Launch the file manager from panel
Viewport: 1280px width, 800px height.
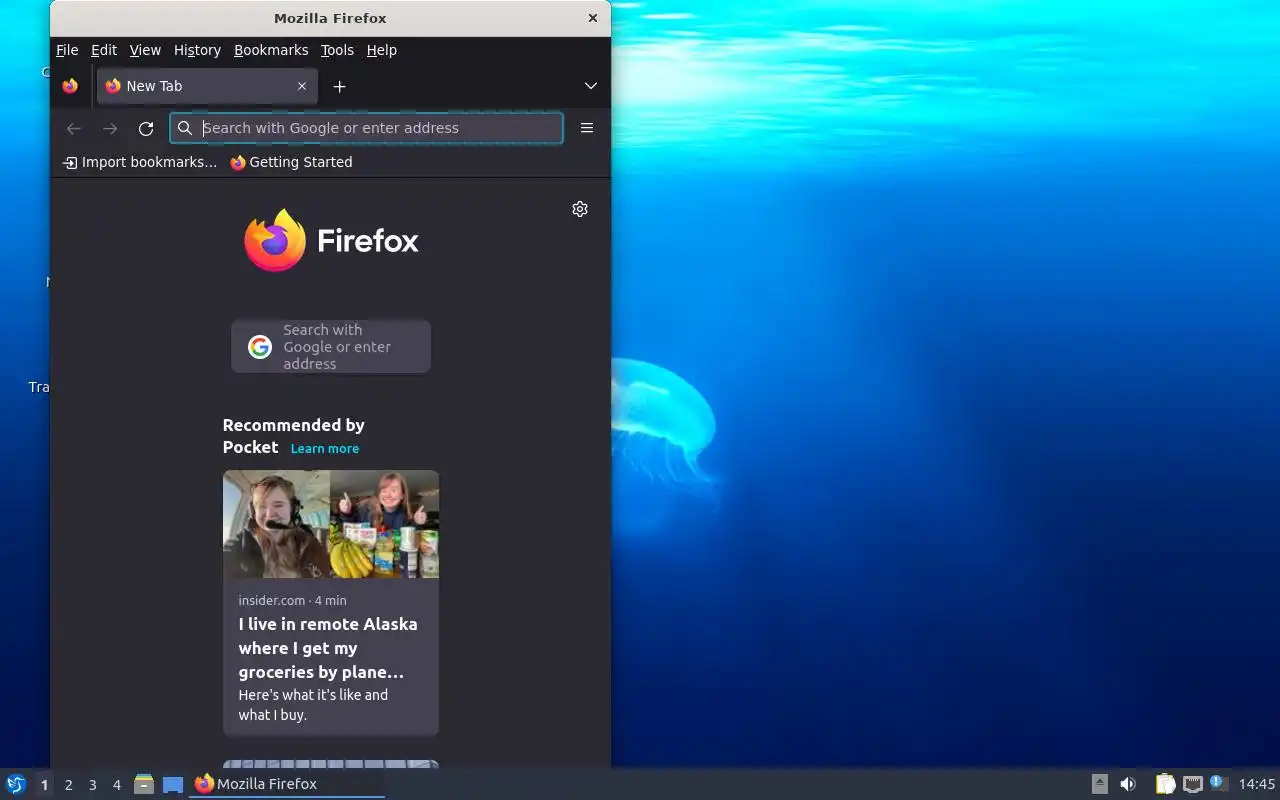click(144, 784)
